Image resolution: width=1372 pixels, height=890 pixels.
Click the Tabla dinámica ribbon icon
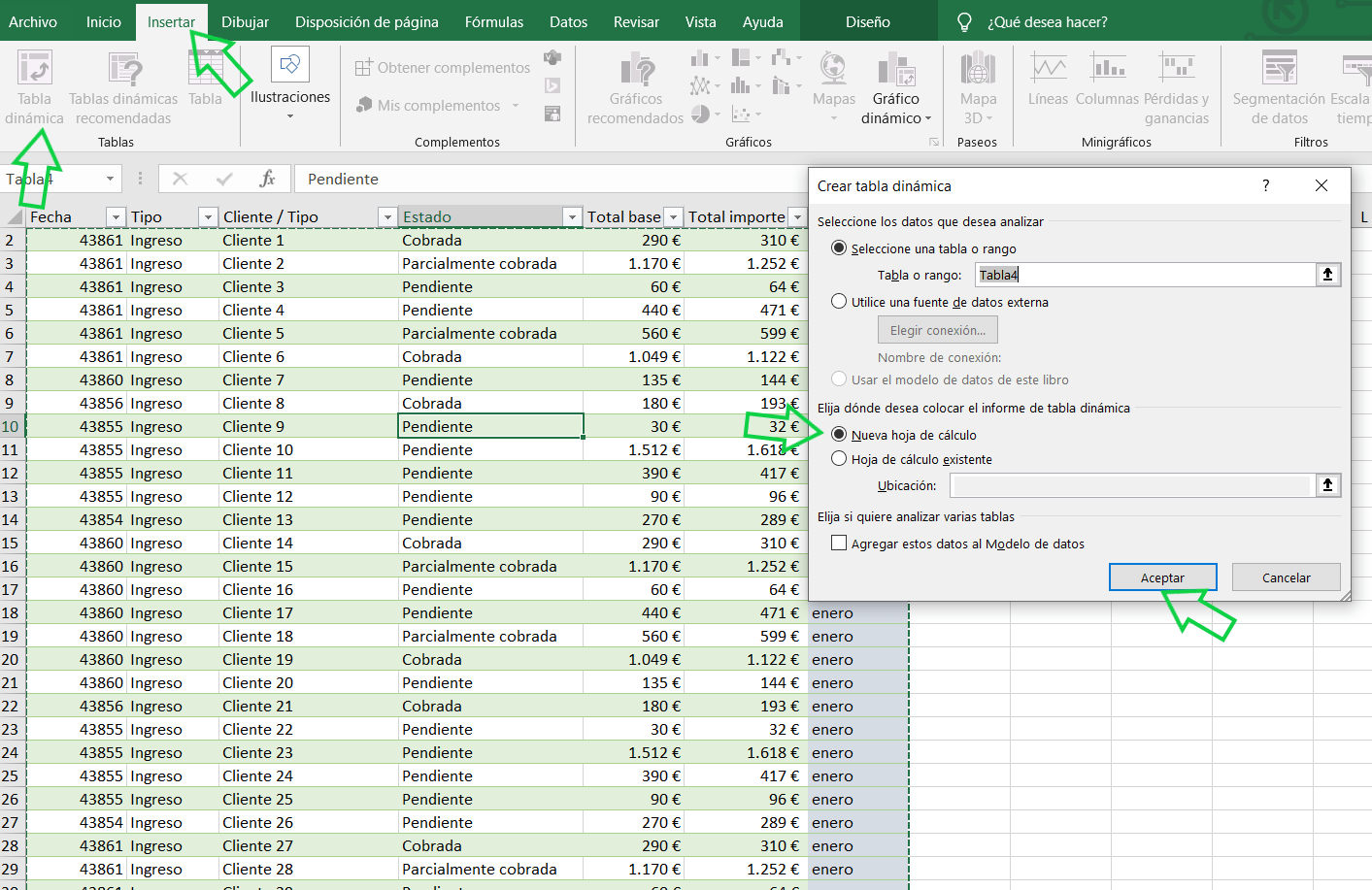[x=35, y=69]
